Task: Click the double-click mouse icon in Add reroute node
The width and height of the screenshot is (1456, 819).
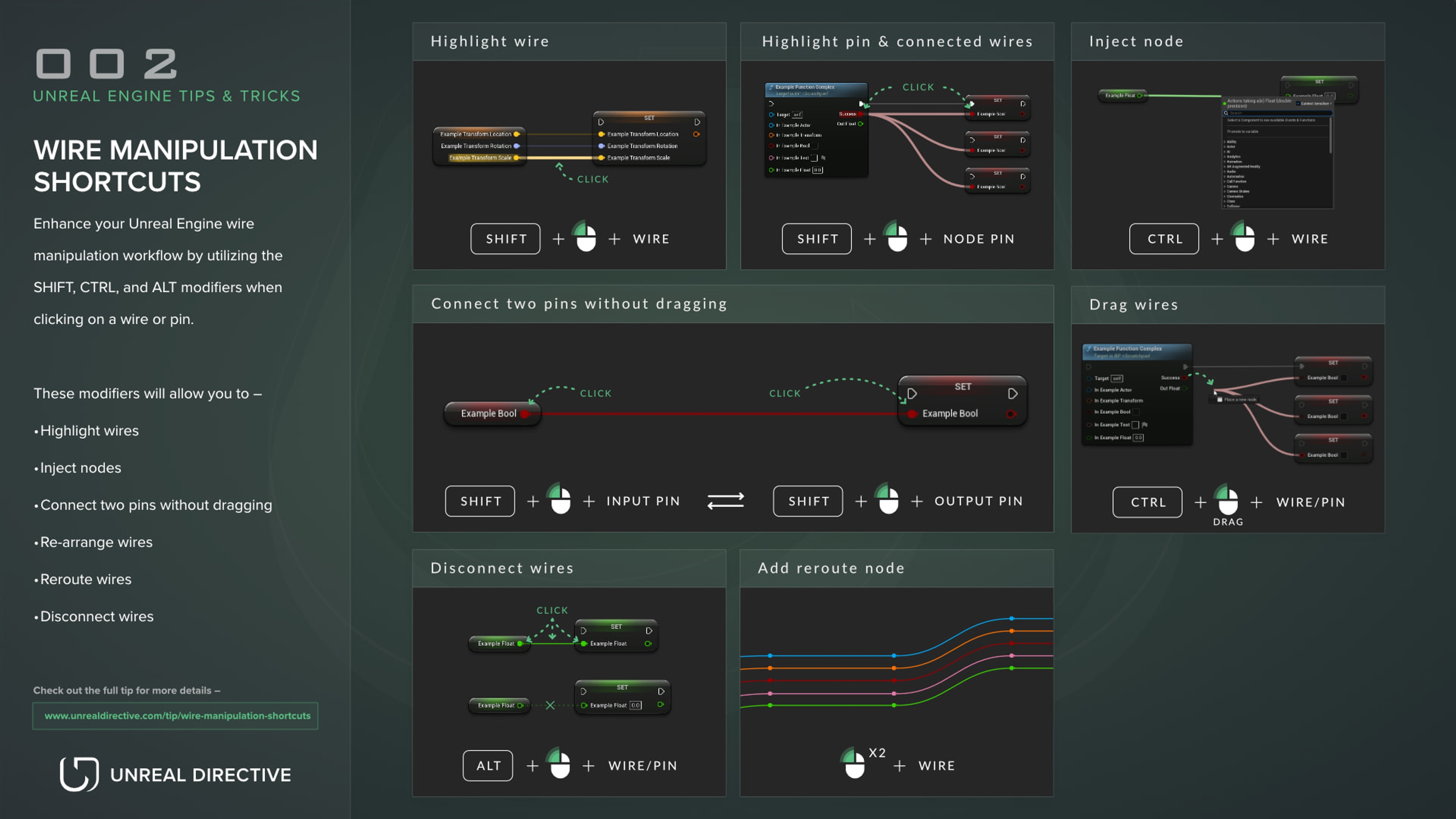Action: 854,764
